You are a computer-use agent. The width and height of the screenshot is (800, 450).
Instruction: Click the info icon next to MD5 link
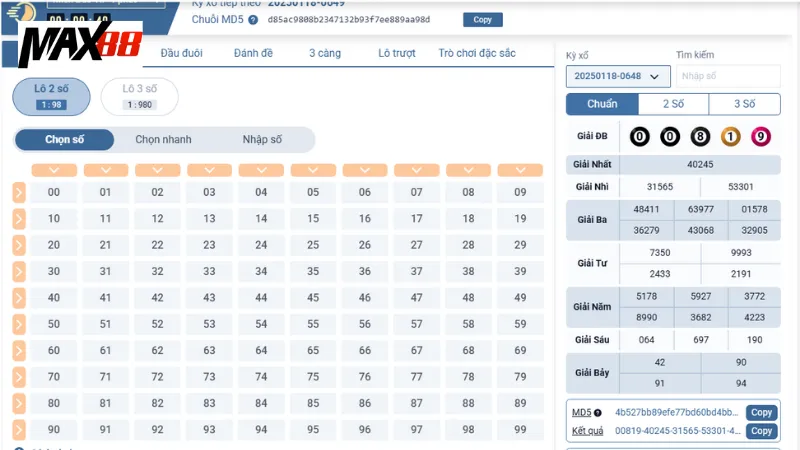pyautogui.click(x=598, y=413)
